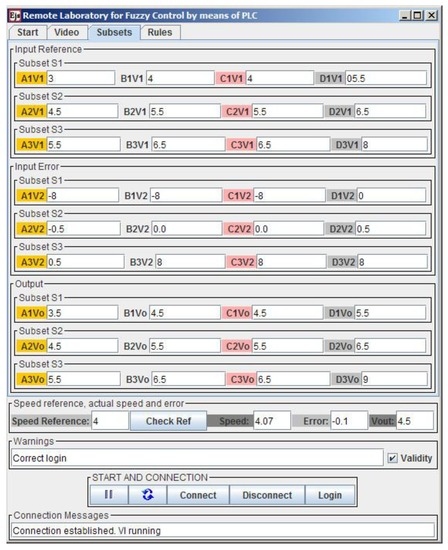This screenshot has width=448, height=550.
Task: Click the Check Ref button
Action: point(168,421)
